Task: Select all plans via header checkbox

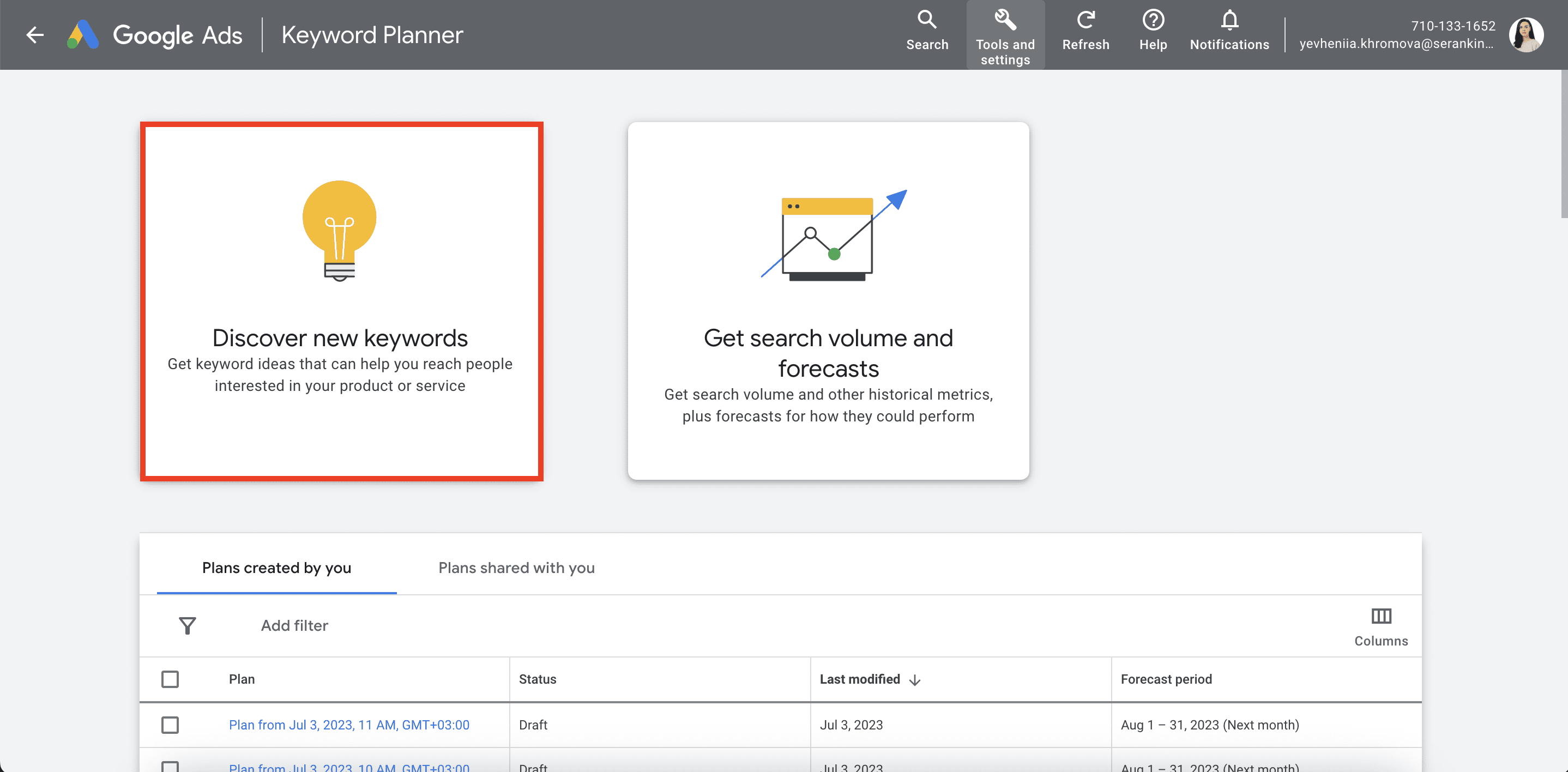Action: (x=171, y=679)
